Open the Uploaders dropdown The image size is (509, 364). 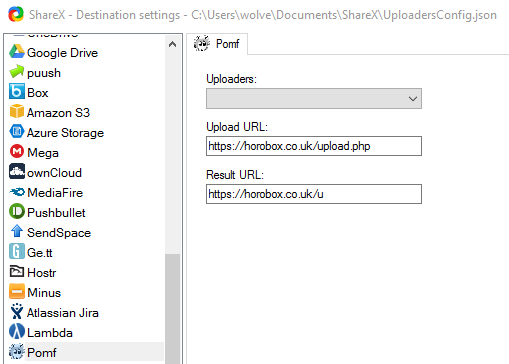tap(314, 99)
